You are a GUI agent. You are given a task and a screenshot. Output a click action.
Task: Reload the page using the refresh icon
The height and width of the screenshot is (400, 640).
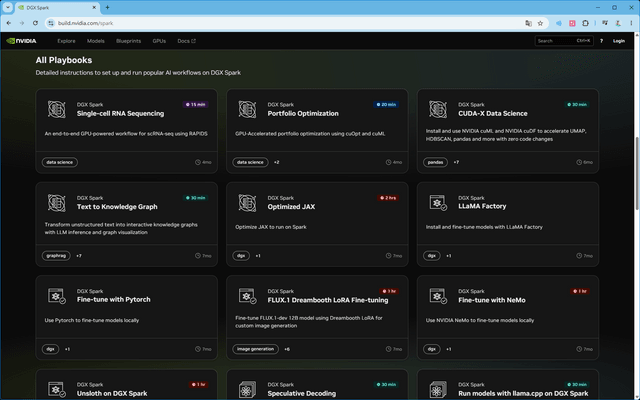pyautogui.click(x=35, y=23)
